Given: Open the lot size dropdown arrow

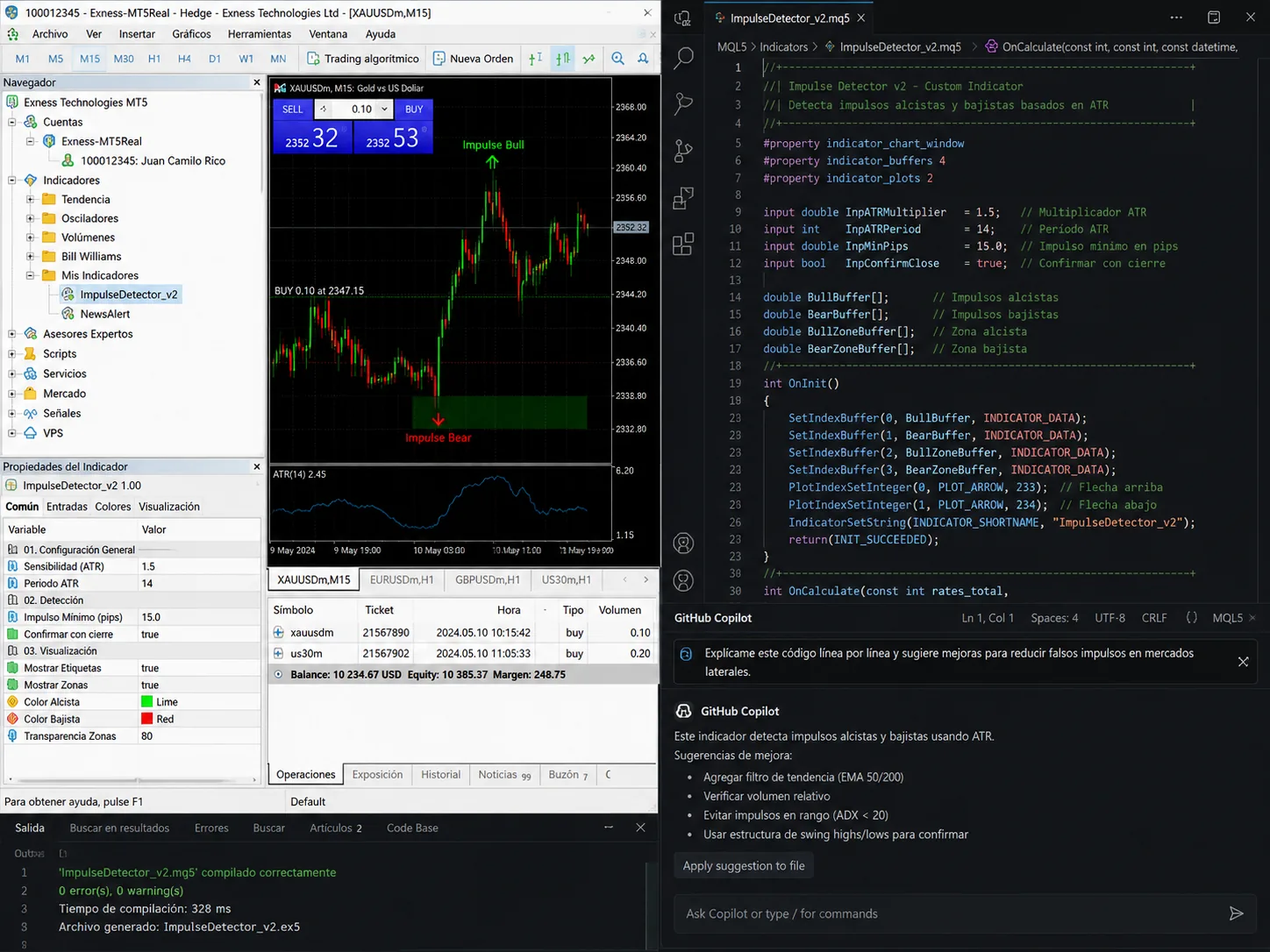Looking at the screenshot, I should click(x=384, y=110).
